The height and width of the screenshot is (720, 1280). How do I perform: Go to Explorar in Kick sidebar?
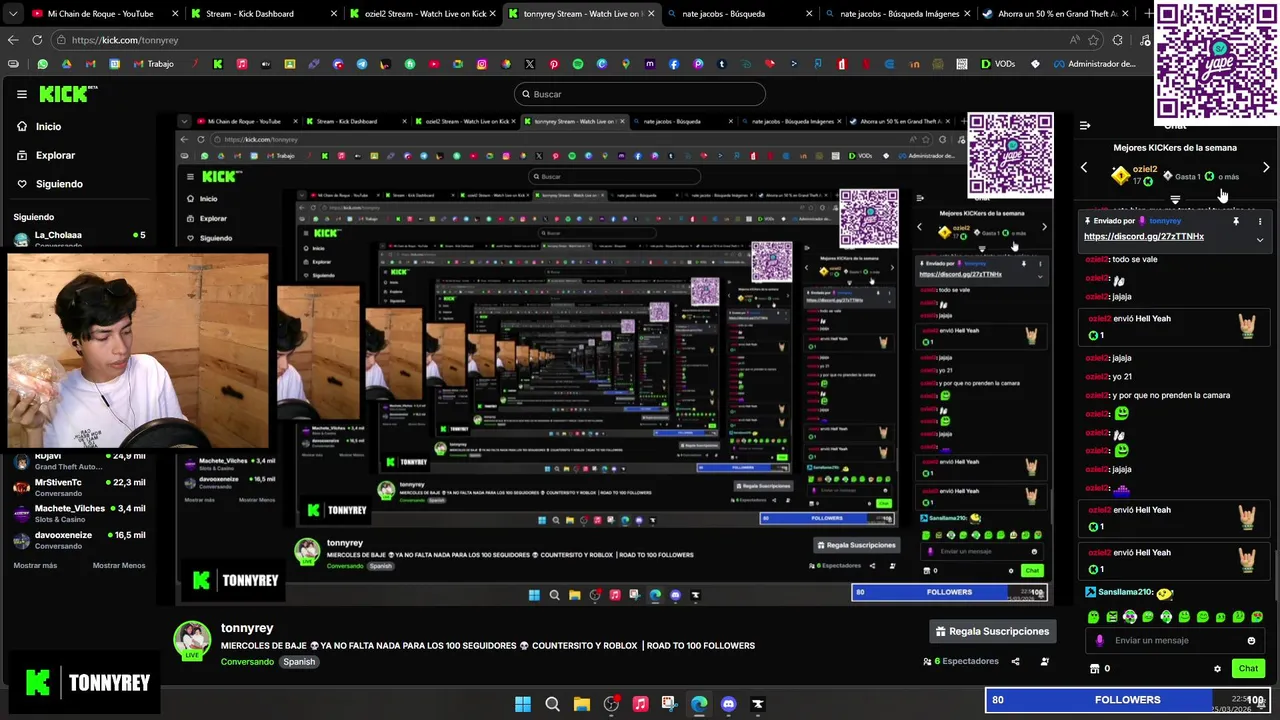(x=46, y=156)
